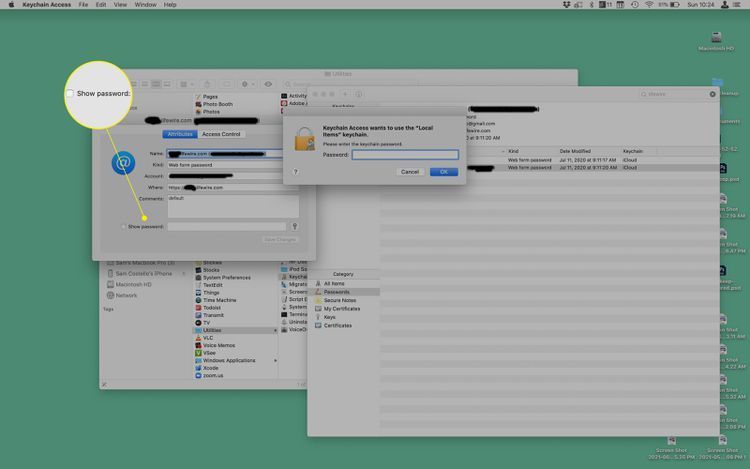The image size is (750, 469).
Task: Click the key icon next to the password field
Action: click(295, 227)
